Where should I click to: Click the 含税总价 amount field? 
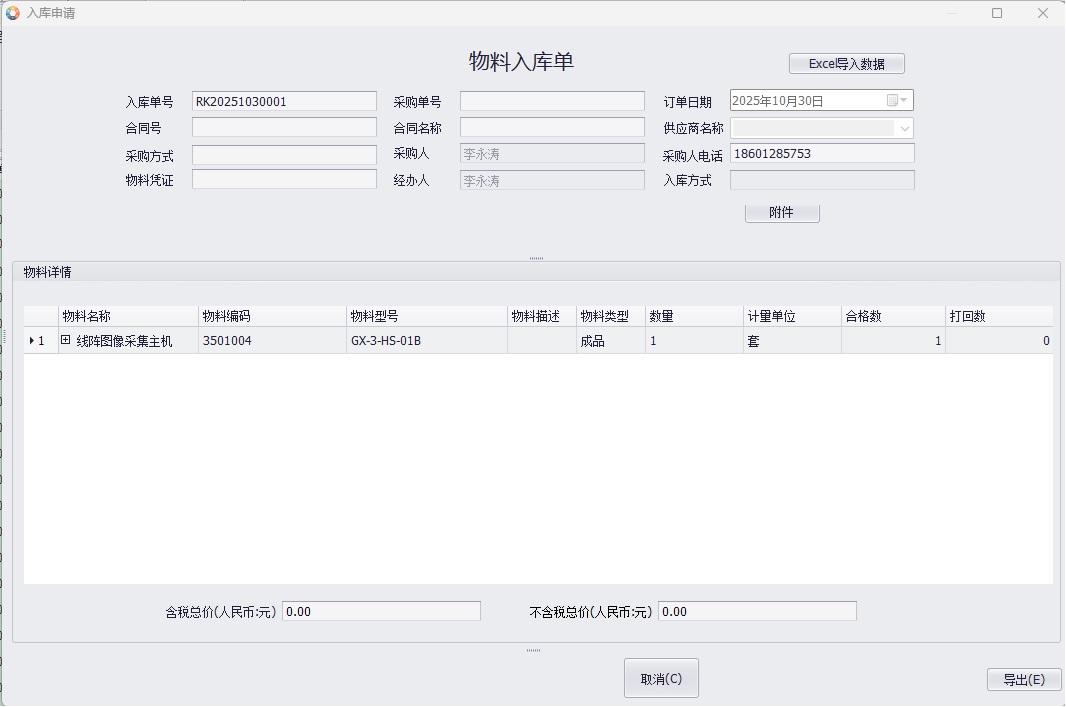click(381, 611)
